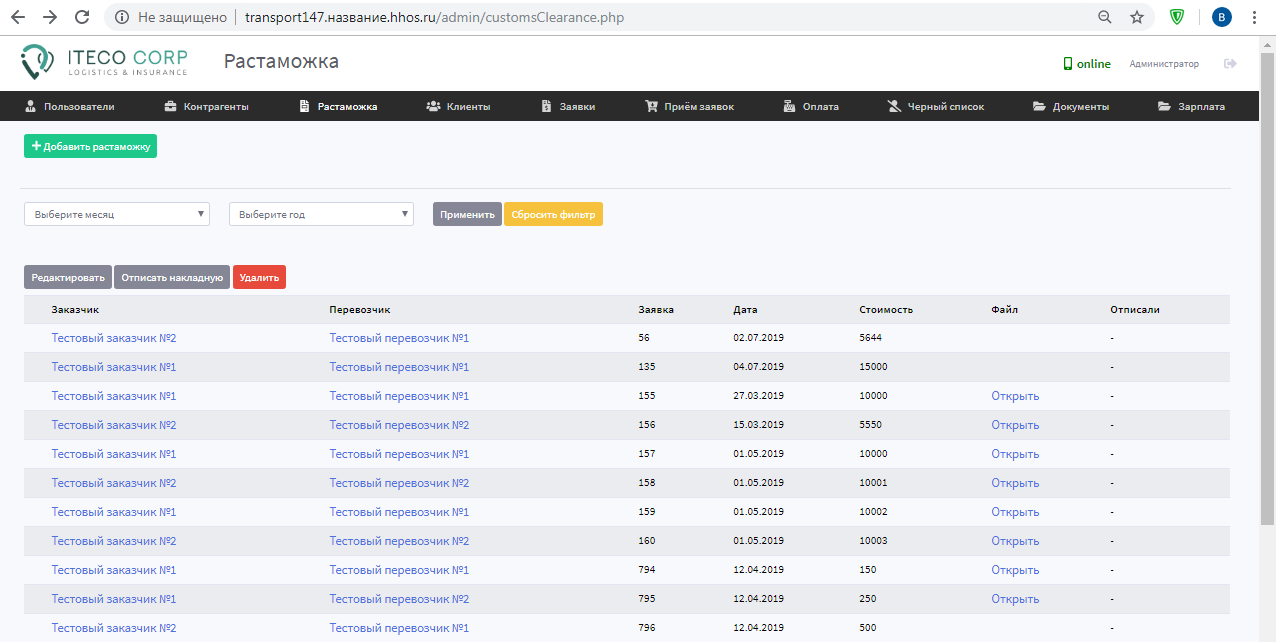Open the browser zoom magnifier icon

(1105, 17)
